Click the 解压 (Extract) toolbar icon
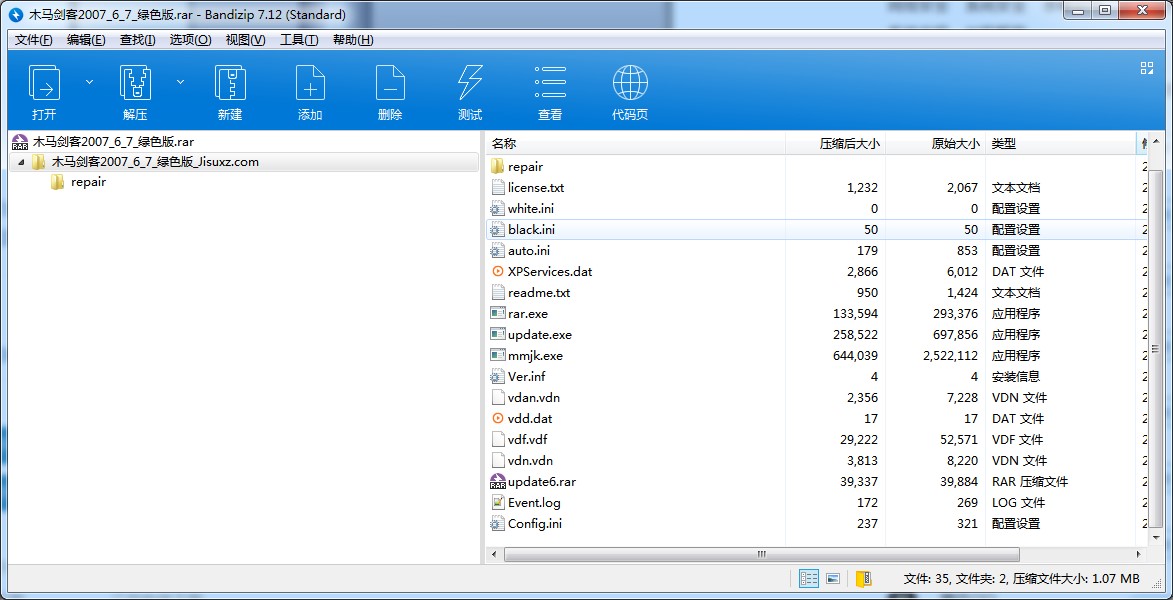The width and height of the screenshot is (1173, 600). (x=135, y=83)
